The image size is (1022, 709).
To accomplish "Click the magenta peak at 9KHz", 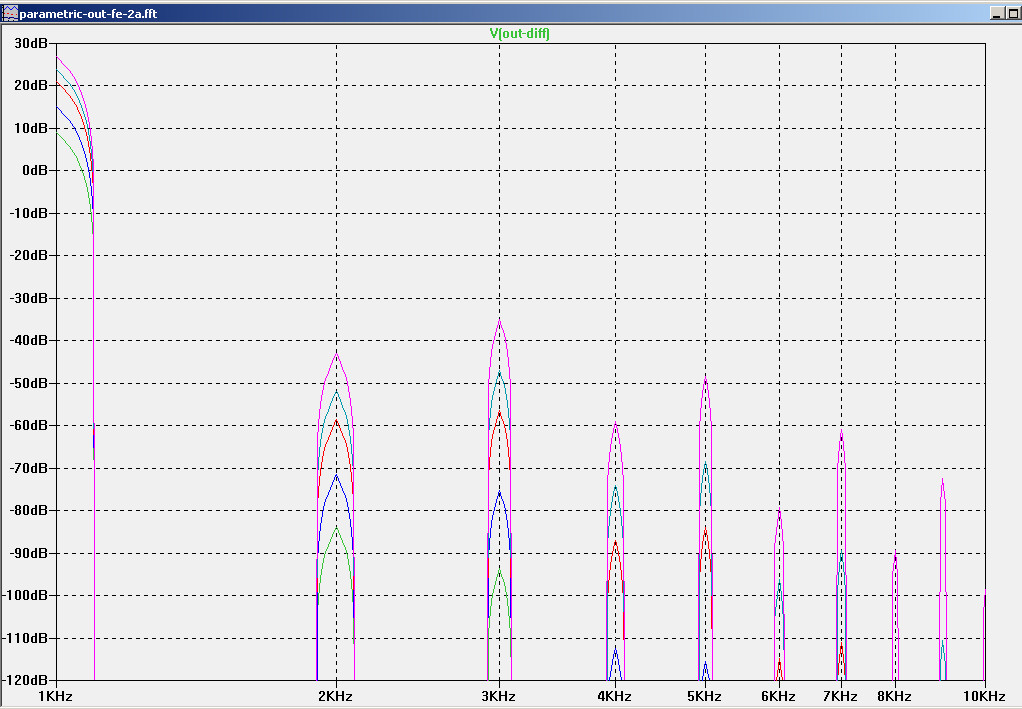I will pyautogui.click(x=942, y=480).
